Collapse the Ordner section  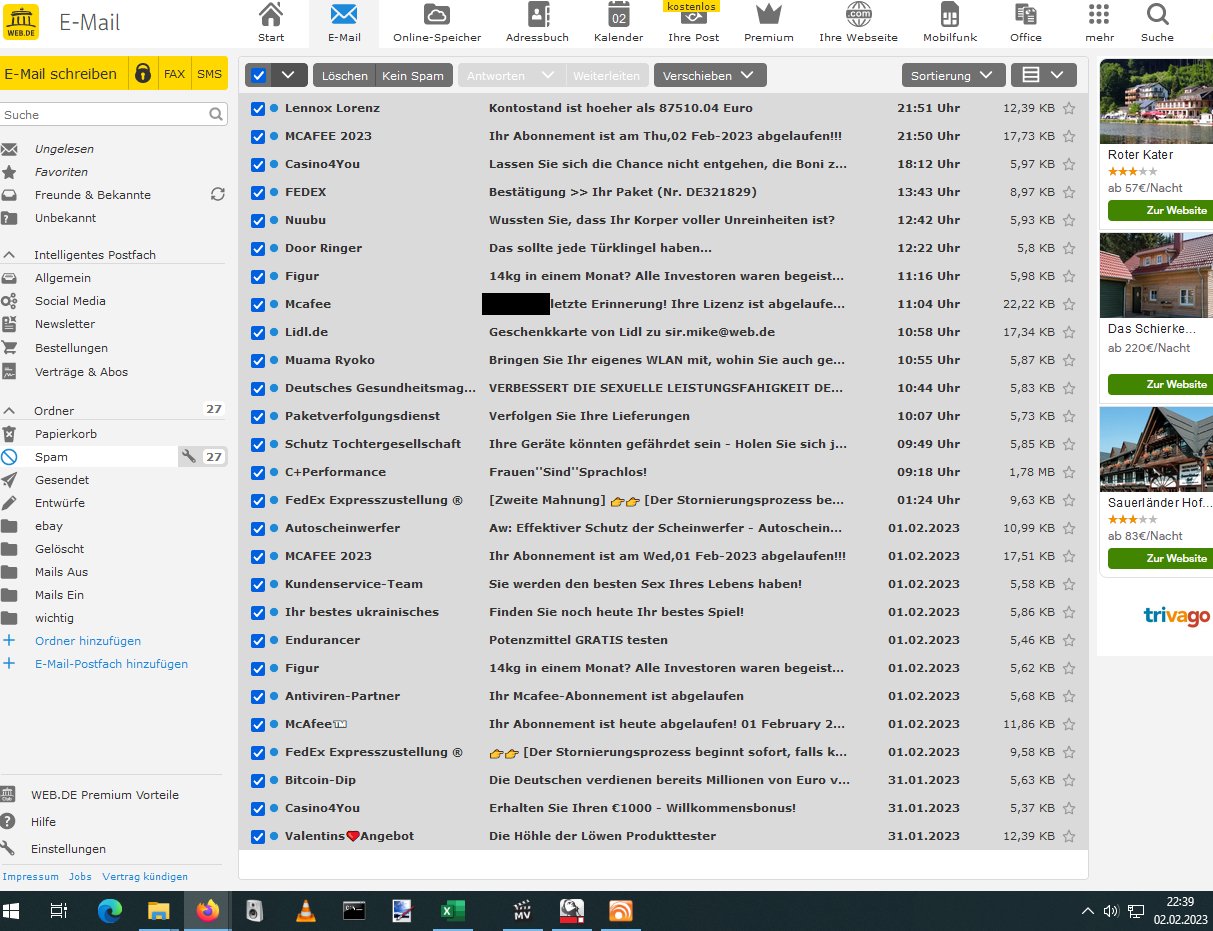tap(9, 411)
